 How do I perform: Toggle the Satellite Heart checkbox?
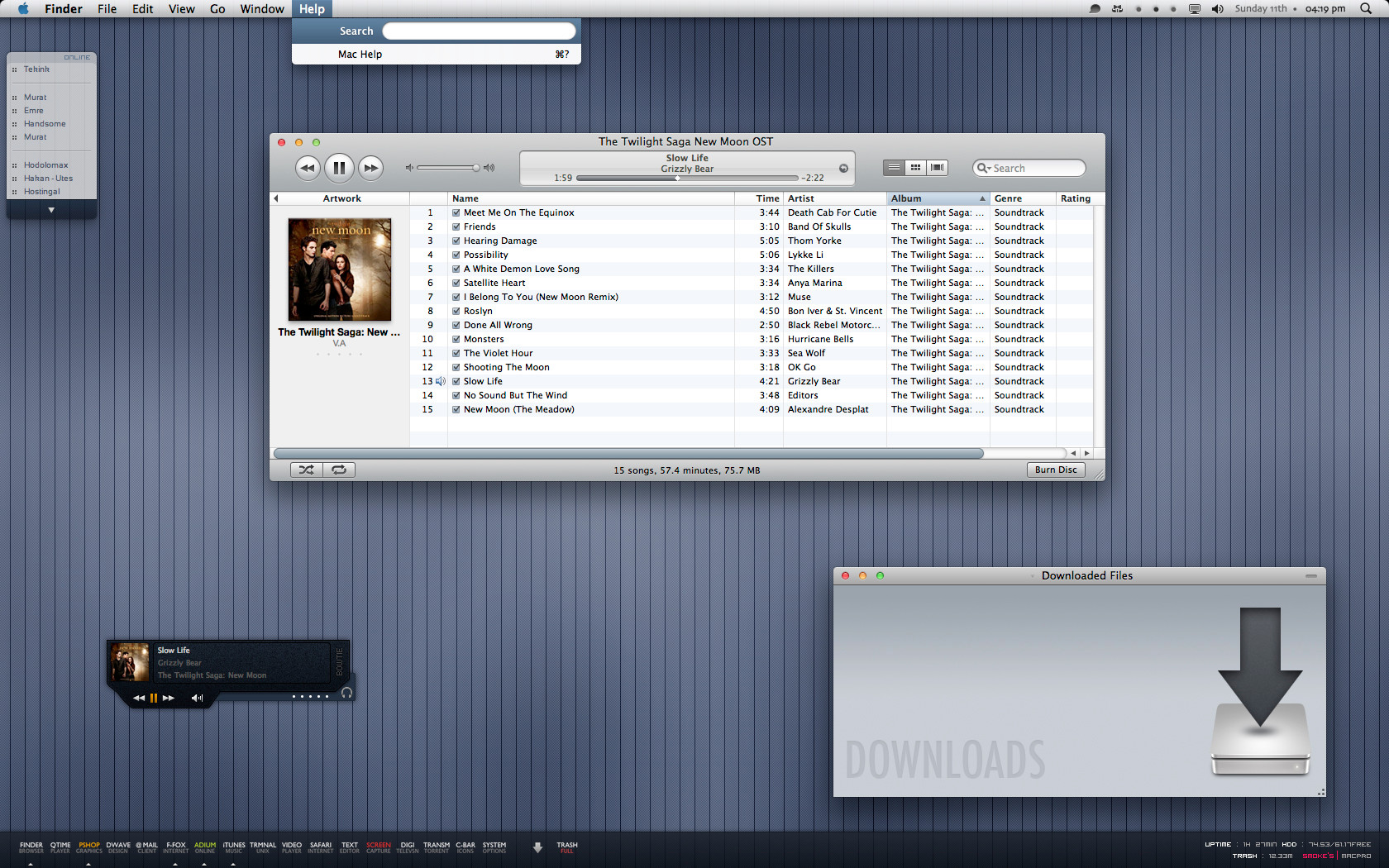click(456, 283)
